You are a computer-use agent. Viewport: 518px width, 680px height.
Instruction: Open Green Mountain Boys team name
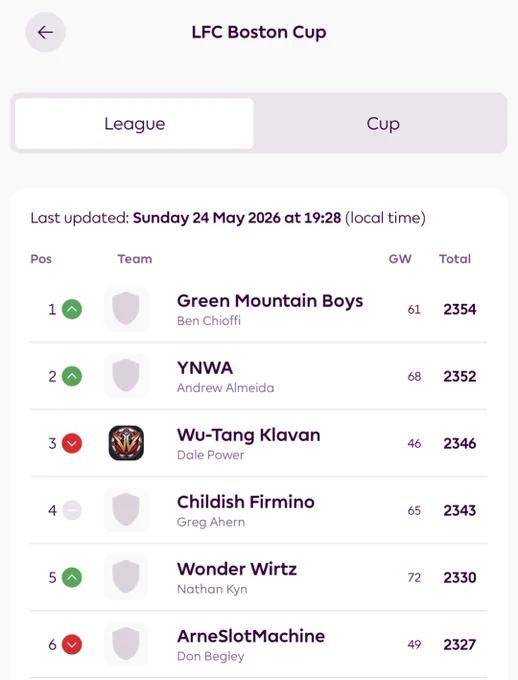click(x=270, y=301)
